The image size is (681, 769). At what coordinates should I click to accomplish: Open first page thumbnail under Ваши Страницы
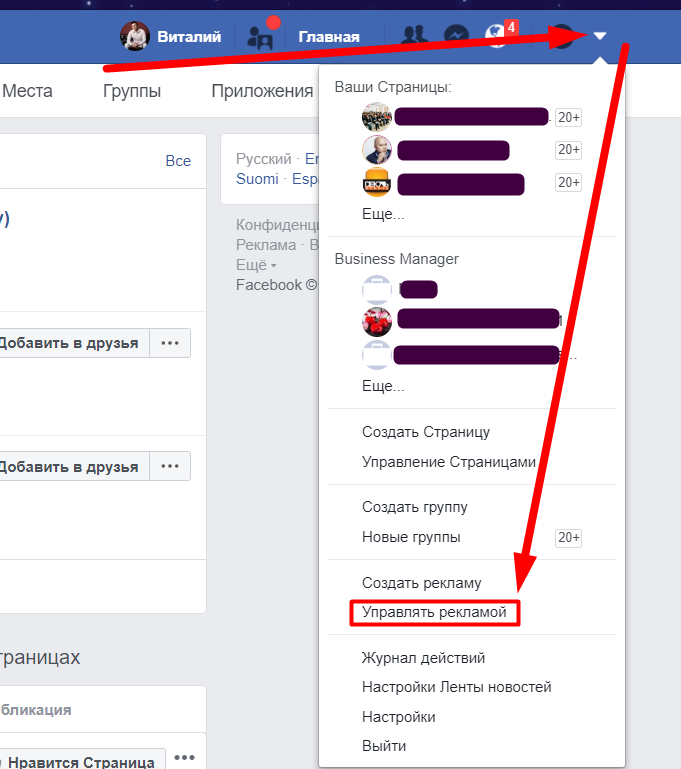coord(377,117)
